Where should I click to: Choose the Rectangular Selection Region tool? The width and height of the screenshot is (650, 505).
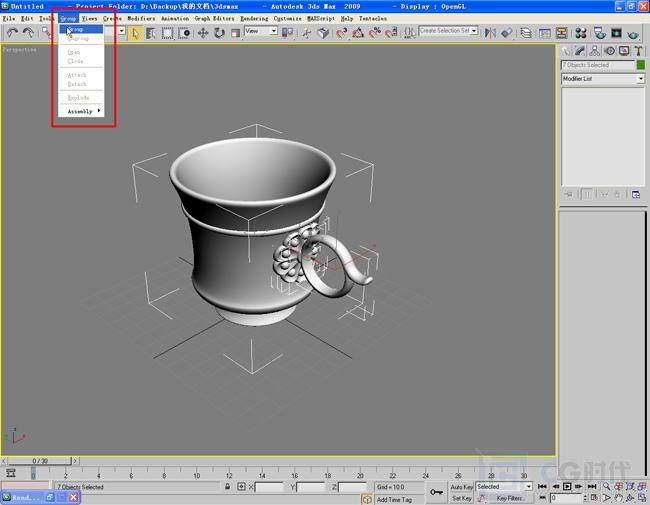point(167,33)
